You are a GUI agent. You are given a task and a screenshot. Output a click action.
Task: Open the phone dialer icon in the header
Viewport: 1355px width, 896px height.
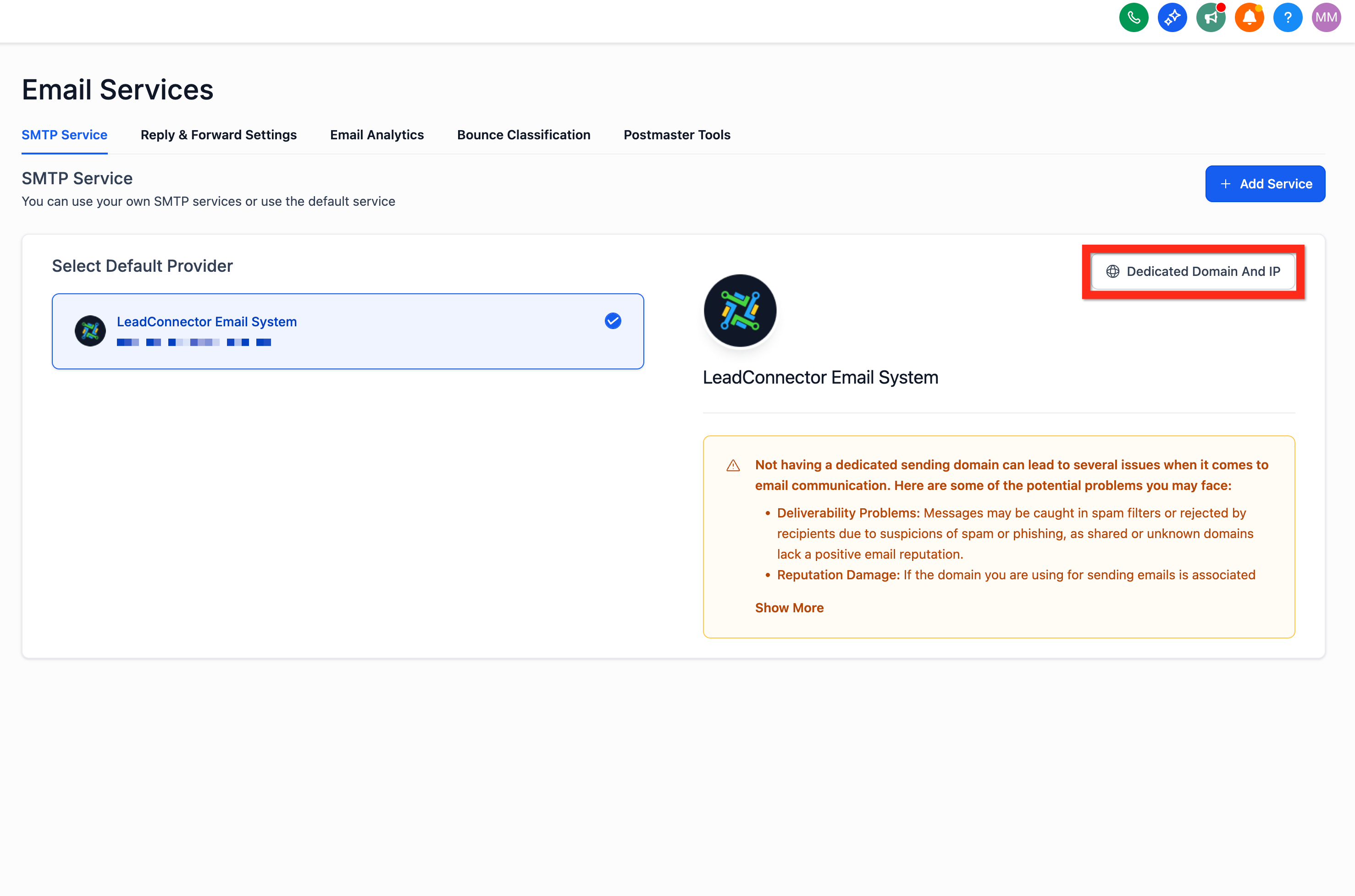click(1134, 17)
